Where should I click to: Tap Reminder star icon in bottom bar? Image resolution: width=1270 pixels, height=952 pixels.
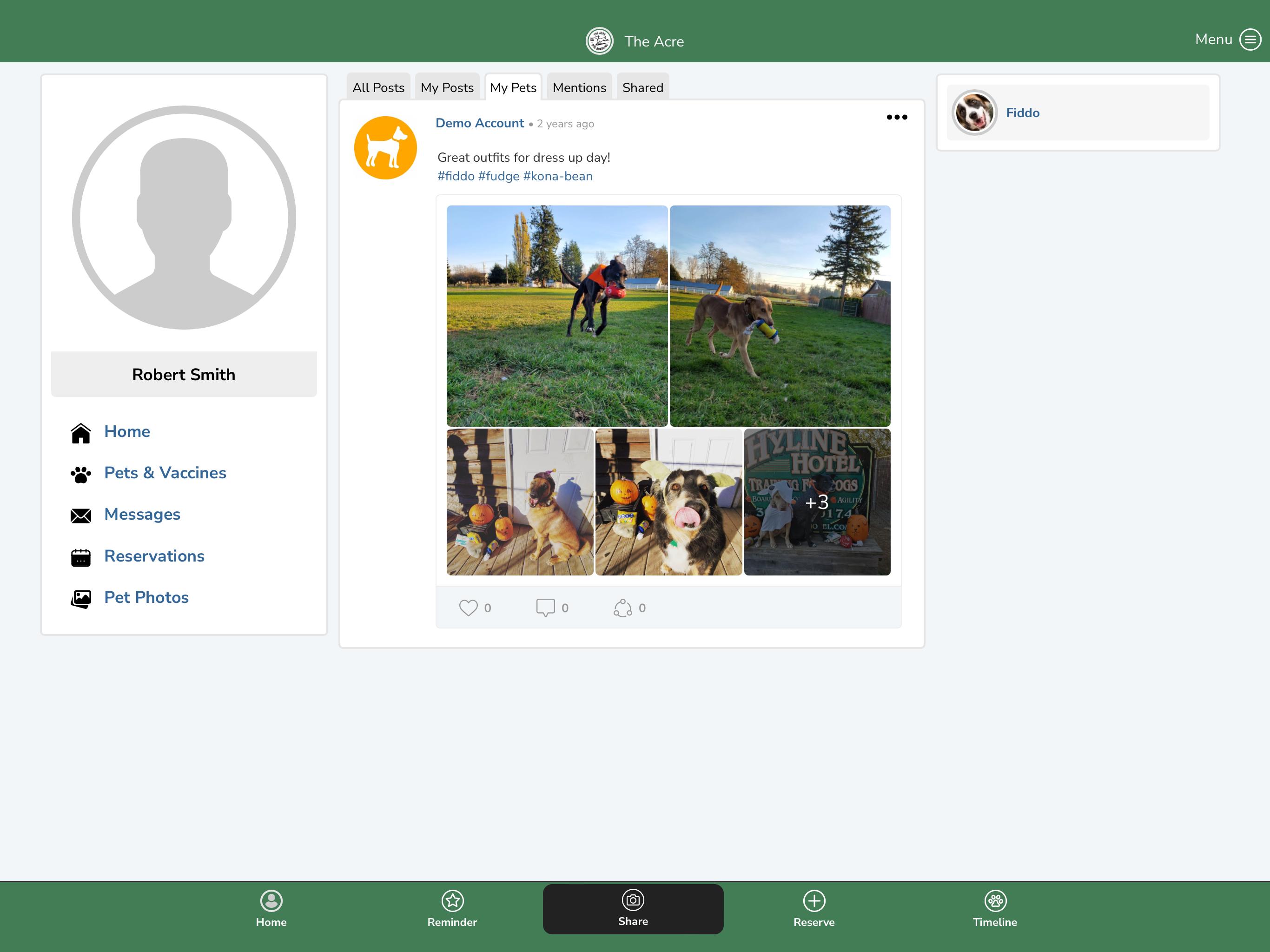click(452, 900)
